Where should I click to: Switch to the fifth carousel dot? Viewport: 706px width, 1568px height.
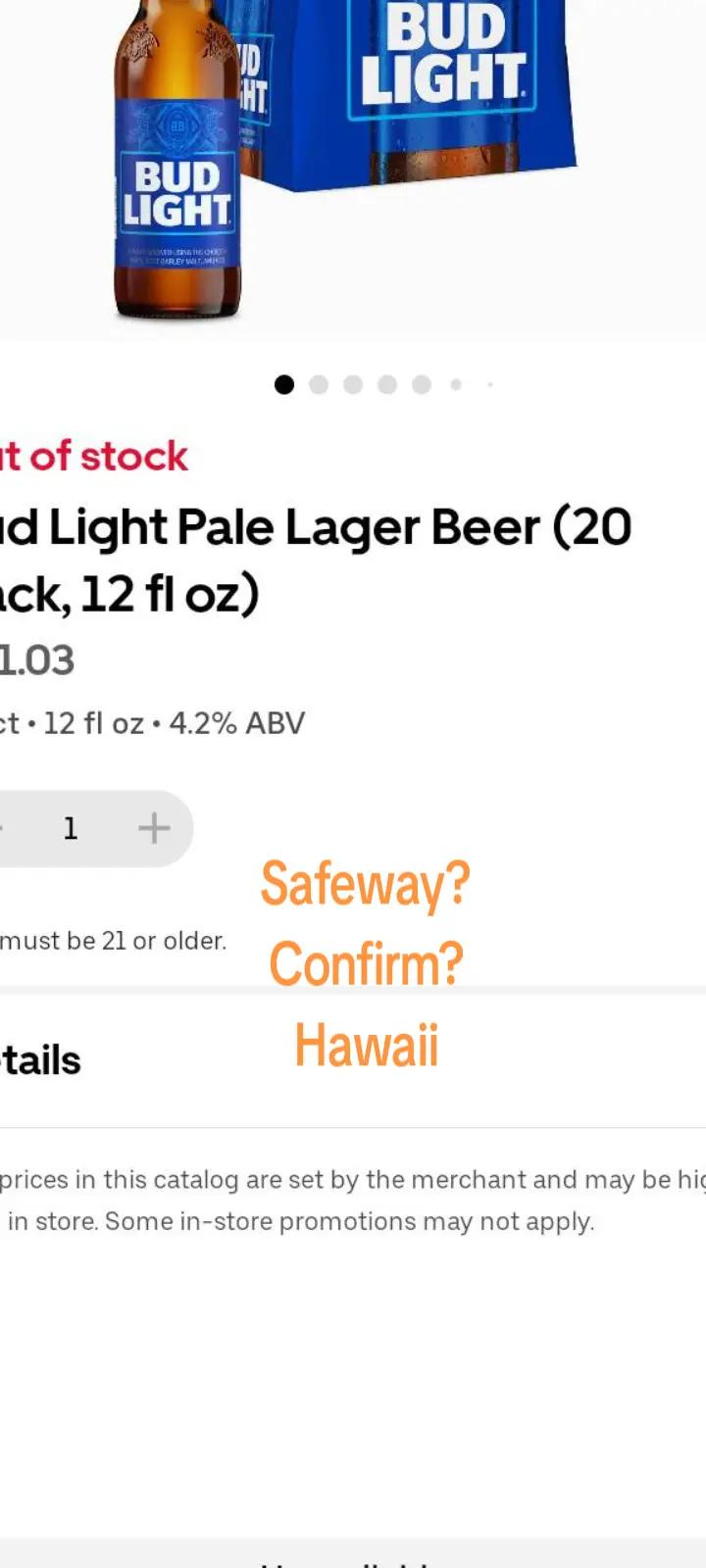[422, 385]
